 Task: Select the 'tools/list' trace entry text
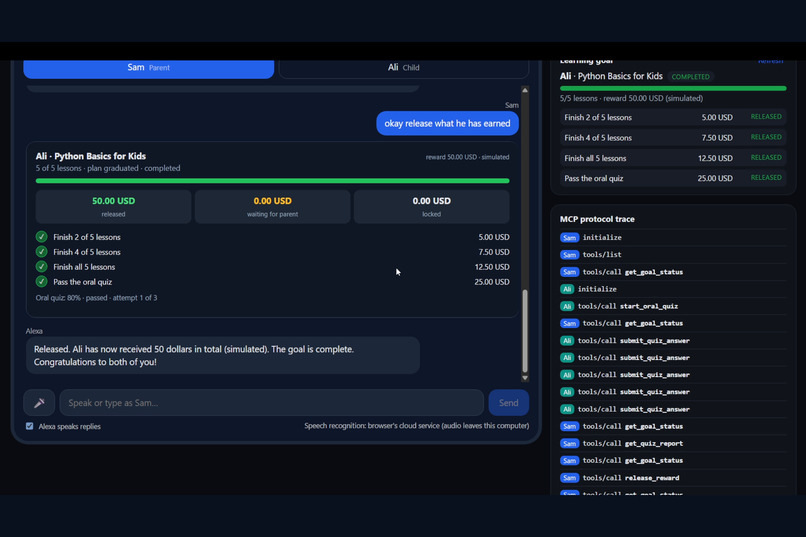pos(602,255)
